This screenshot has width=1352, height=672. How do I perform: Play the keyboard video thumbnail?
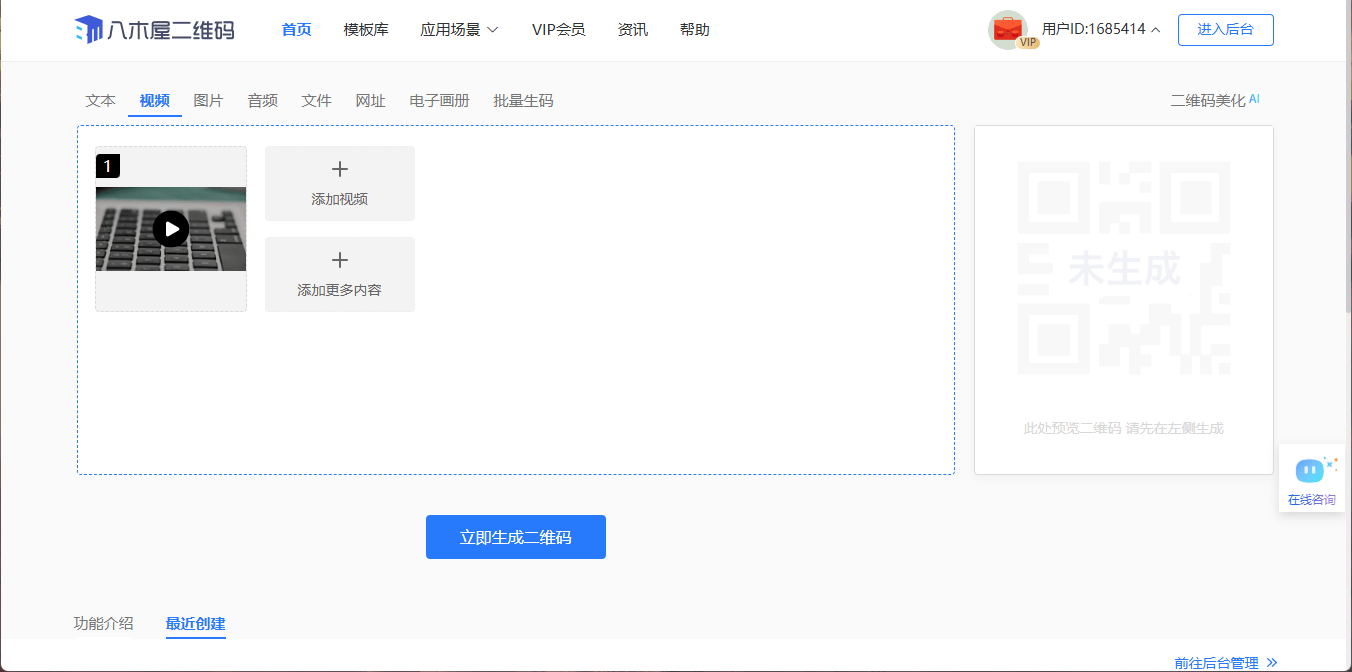[x=171, y=229]
